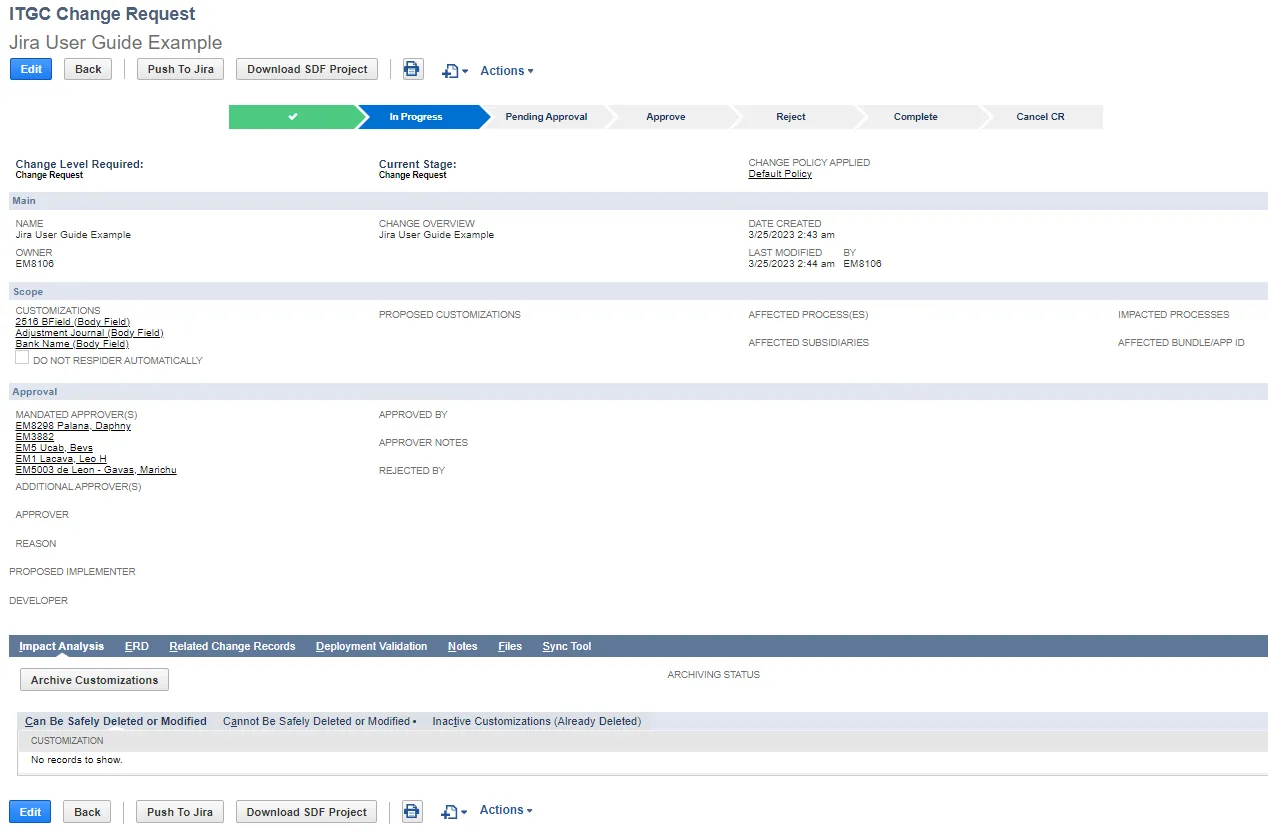Screen dimensions: 1268x832
Task: Select Inactive Customizations (Already Deleted) subtab
Action: (537, 721)
